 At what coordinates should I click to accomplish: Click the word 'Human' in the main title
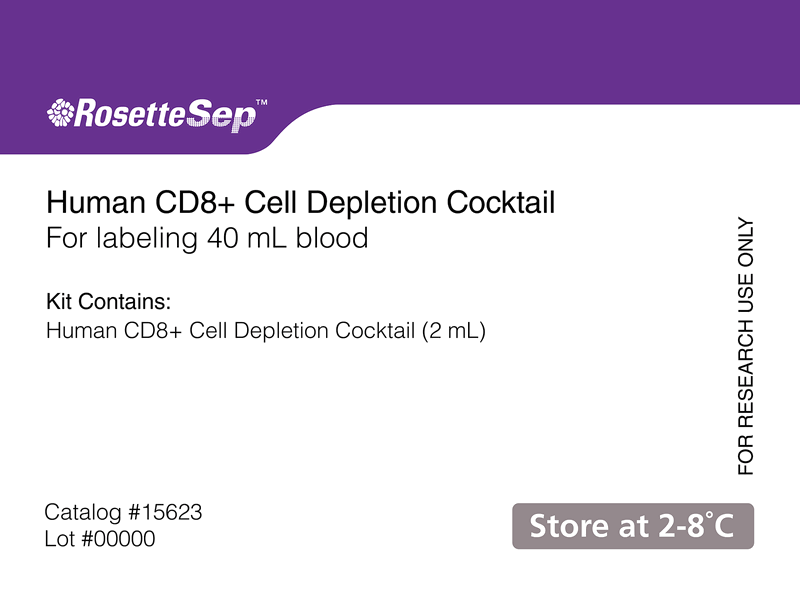coord(96,203)
